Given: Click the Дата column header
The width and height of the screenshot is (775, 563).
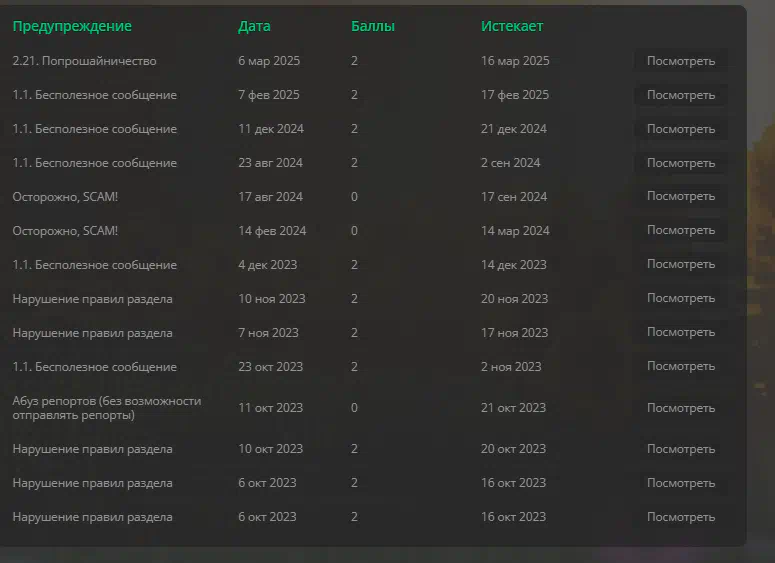Looking at the screenshot, I should coord(254,26).
